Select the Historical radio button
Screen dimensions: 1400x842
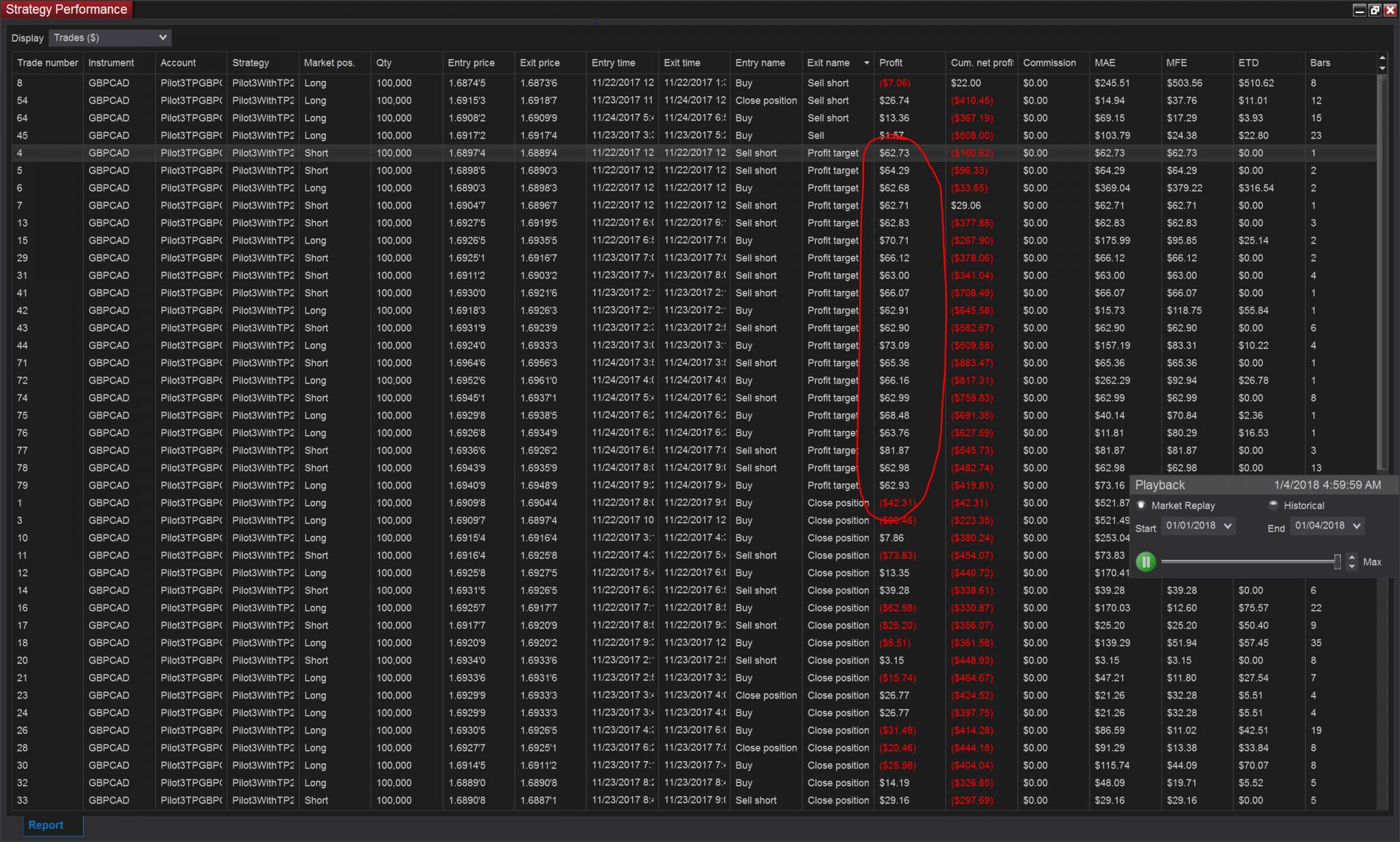pyautogui.click(x=1274, y=505)
